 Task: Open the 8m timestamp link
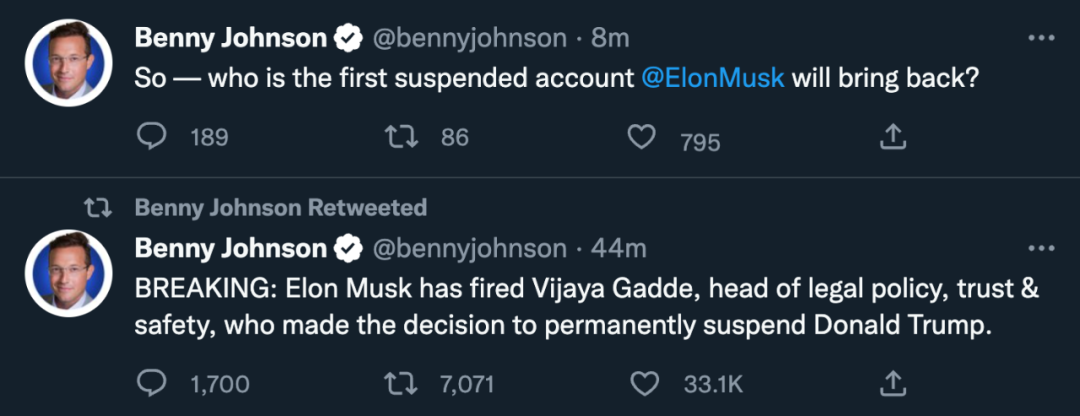[x=609, y=39]
